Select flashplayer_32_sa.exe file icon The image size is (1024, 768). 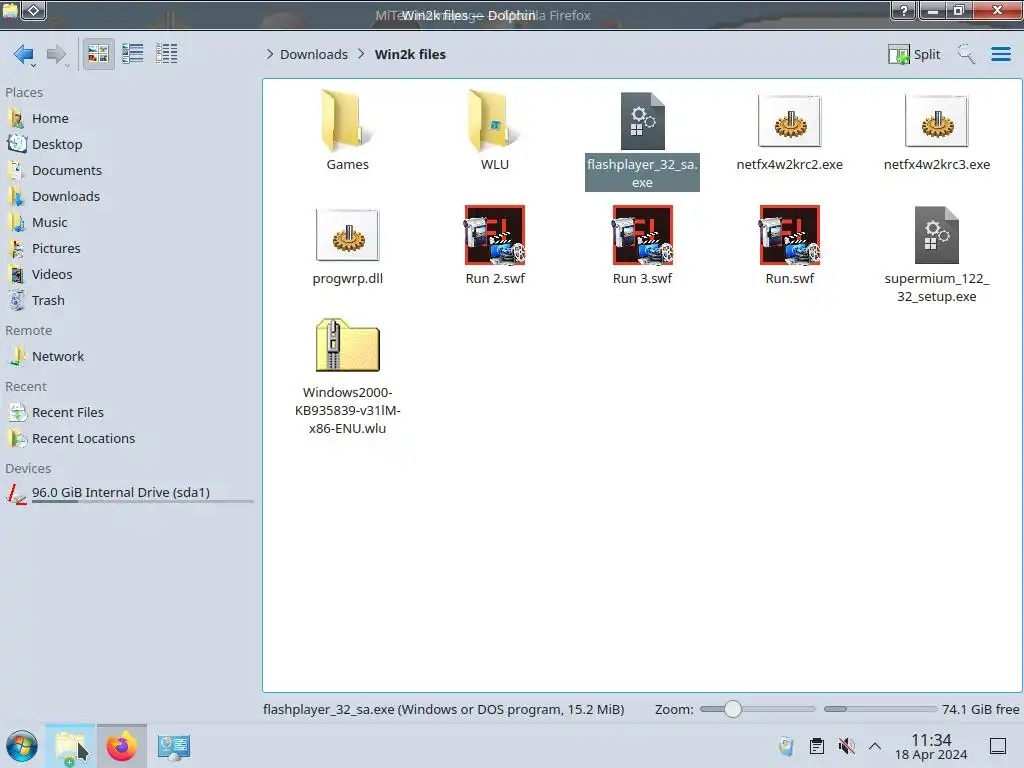642,121
